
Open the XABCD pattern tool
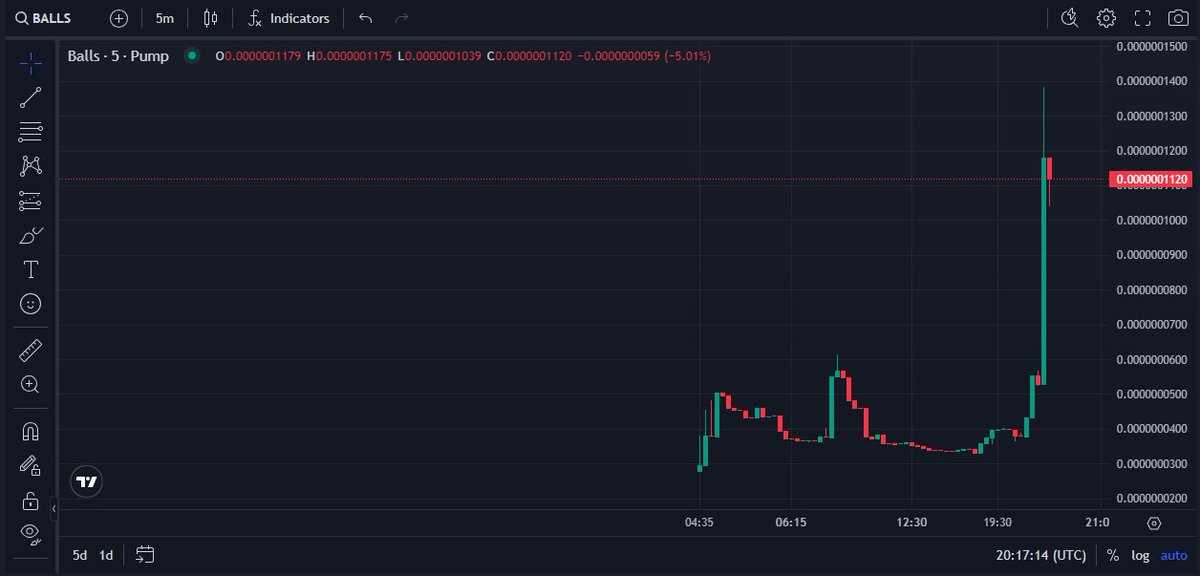click(30, 166)
